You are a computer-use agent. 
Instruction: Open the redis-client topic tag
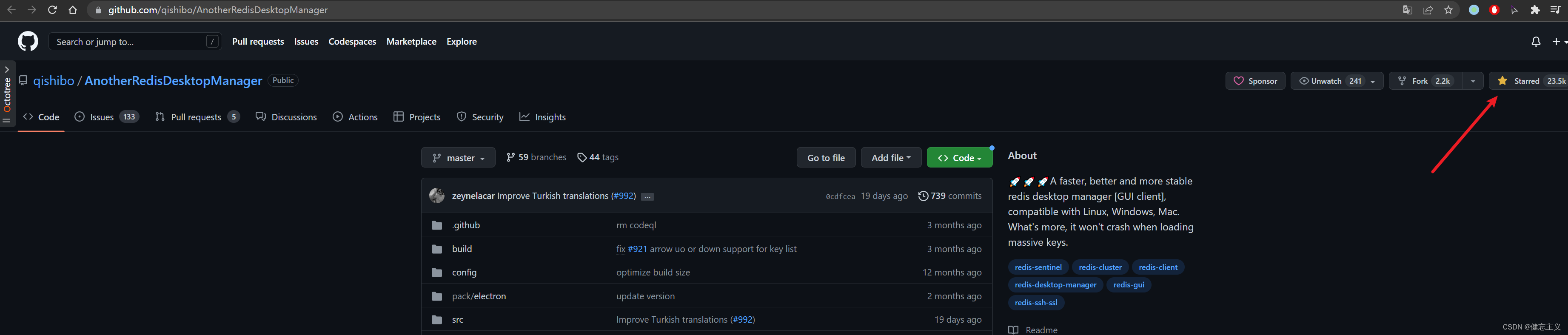1158,267
